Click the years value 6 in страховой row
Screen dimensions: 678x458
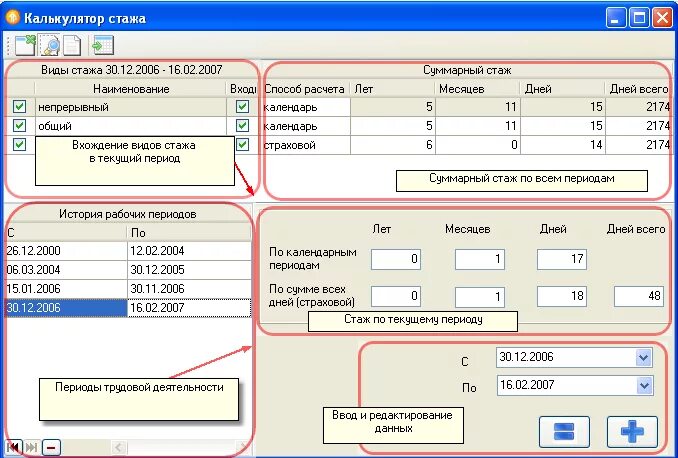point(392,144)
